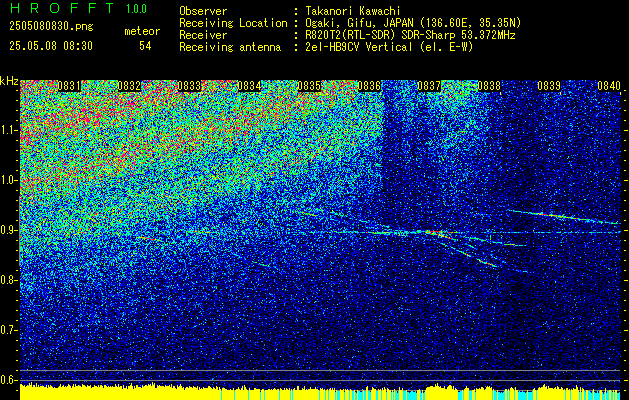Click the Receiving antenna label
The height and width of the screenshot is (400, 629).
tap(230, 47)
